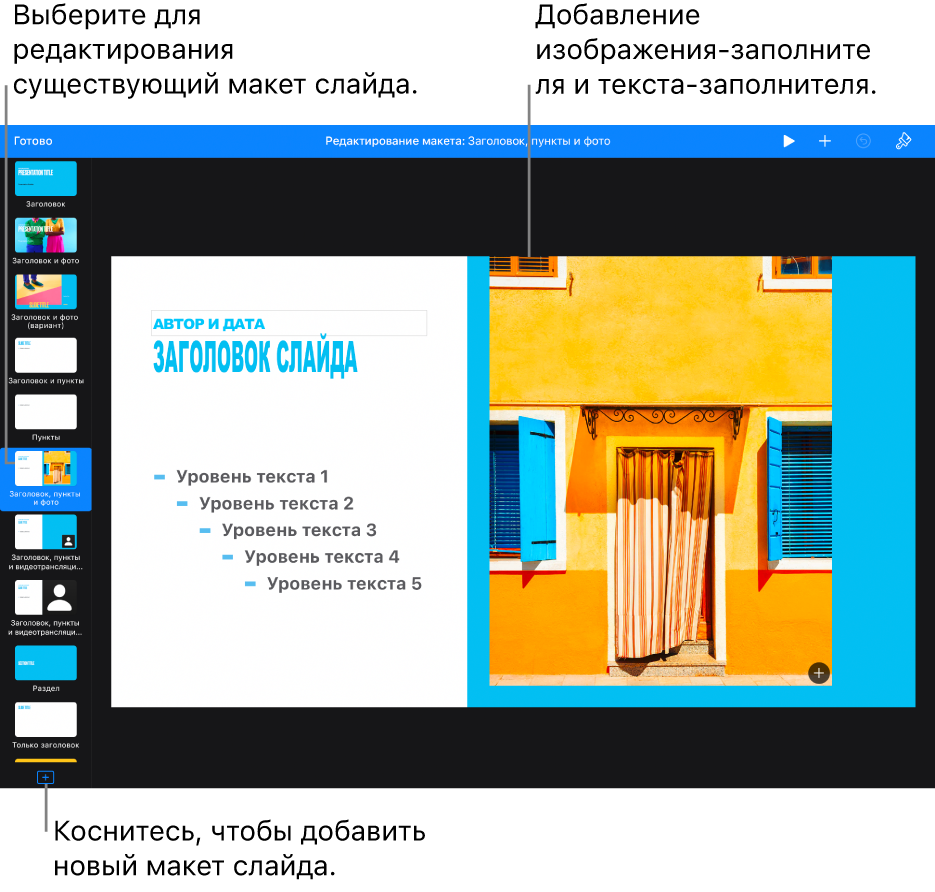The image size is (935, 892).
Task: Select the video layout with blue background
Action: click(46, 532)
